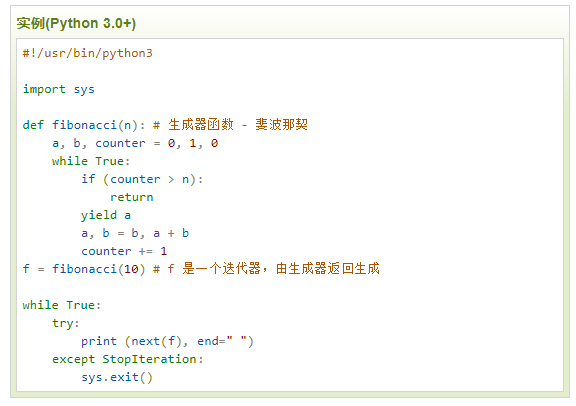Screen dimensions: 576x406
Task: Click the a, b, counter assignment line
Action: coord(135,143)
